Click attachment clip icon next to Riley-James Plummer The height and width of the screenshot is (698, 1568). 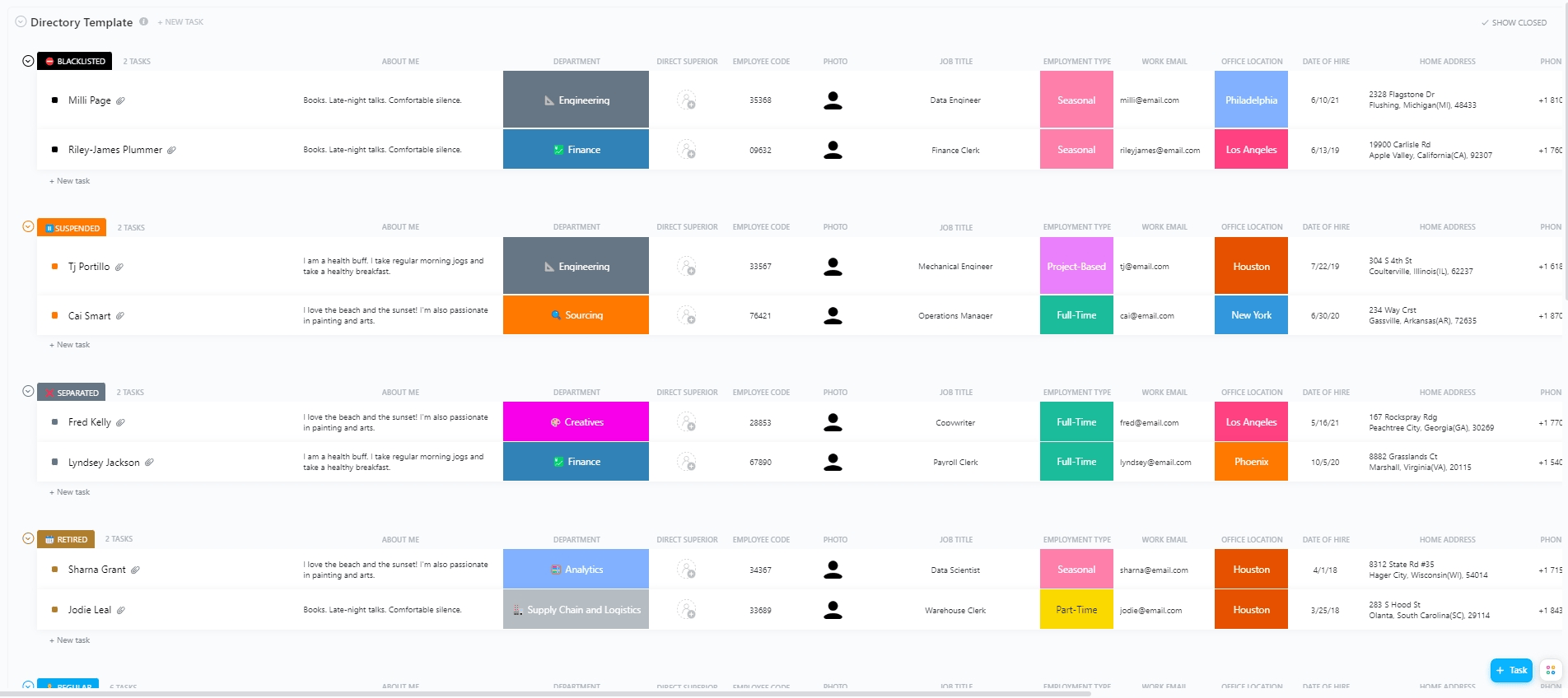click(171, 150)
